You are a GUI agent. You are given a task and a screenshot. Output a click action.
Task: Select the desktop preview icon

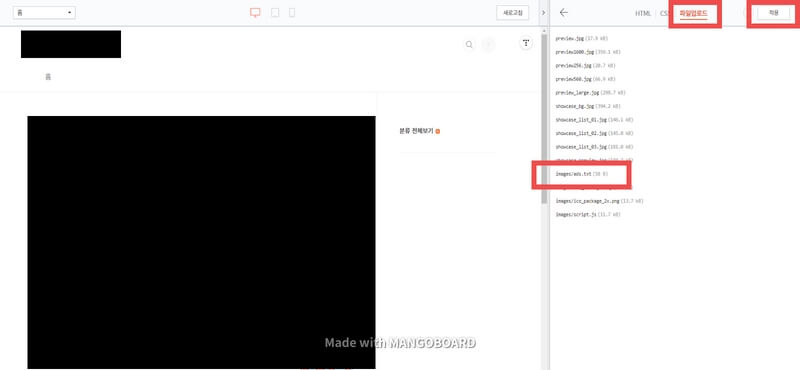255,13
